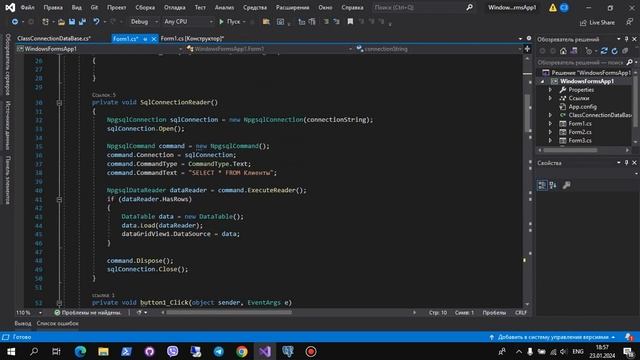Open Telegram from the taskbar
Image resolution: width=640 pixels, height=360 pixels.
coord(219,351)
